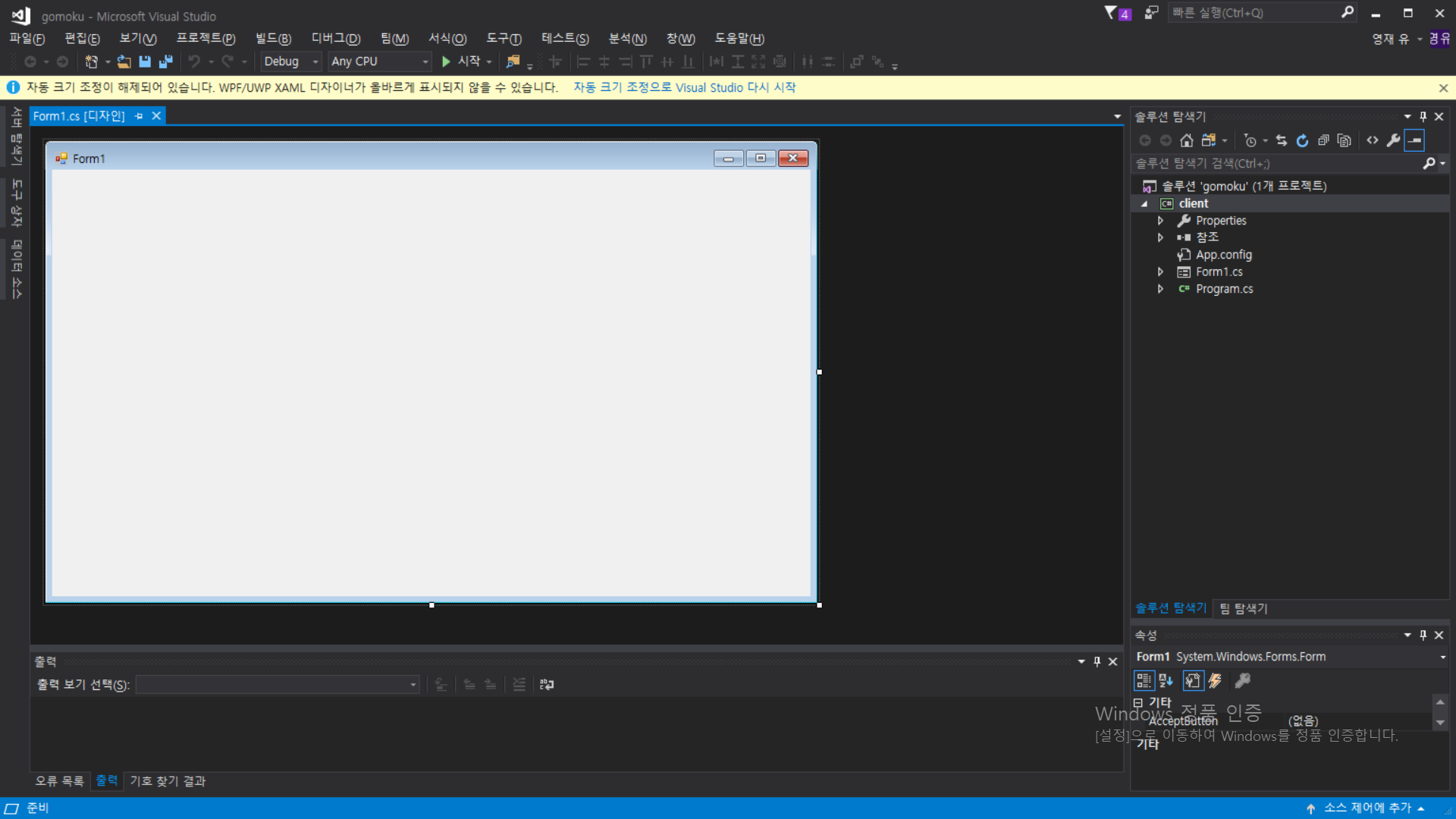Viewport: 1456px width, 819px height.
Task: Show Events lightning icon in Properties
Action: 1215,681
